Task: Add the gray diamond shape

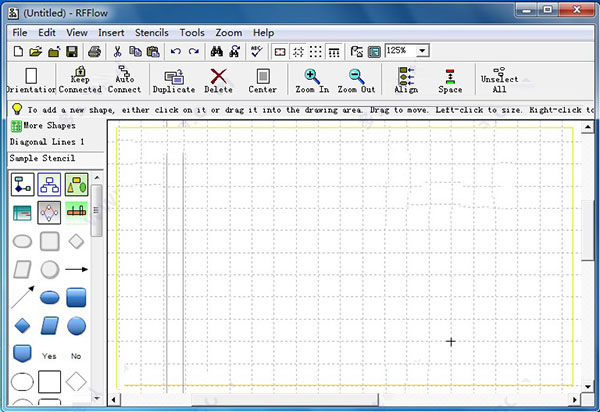Action: pos(76,242)
